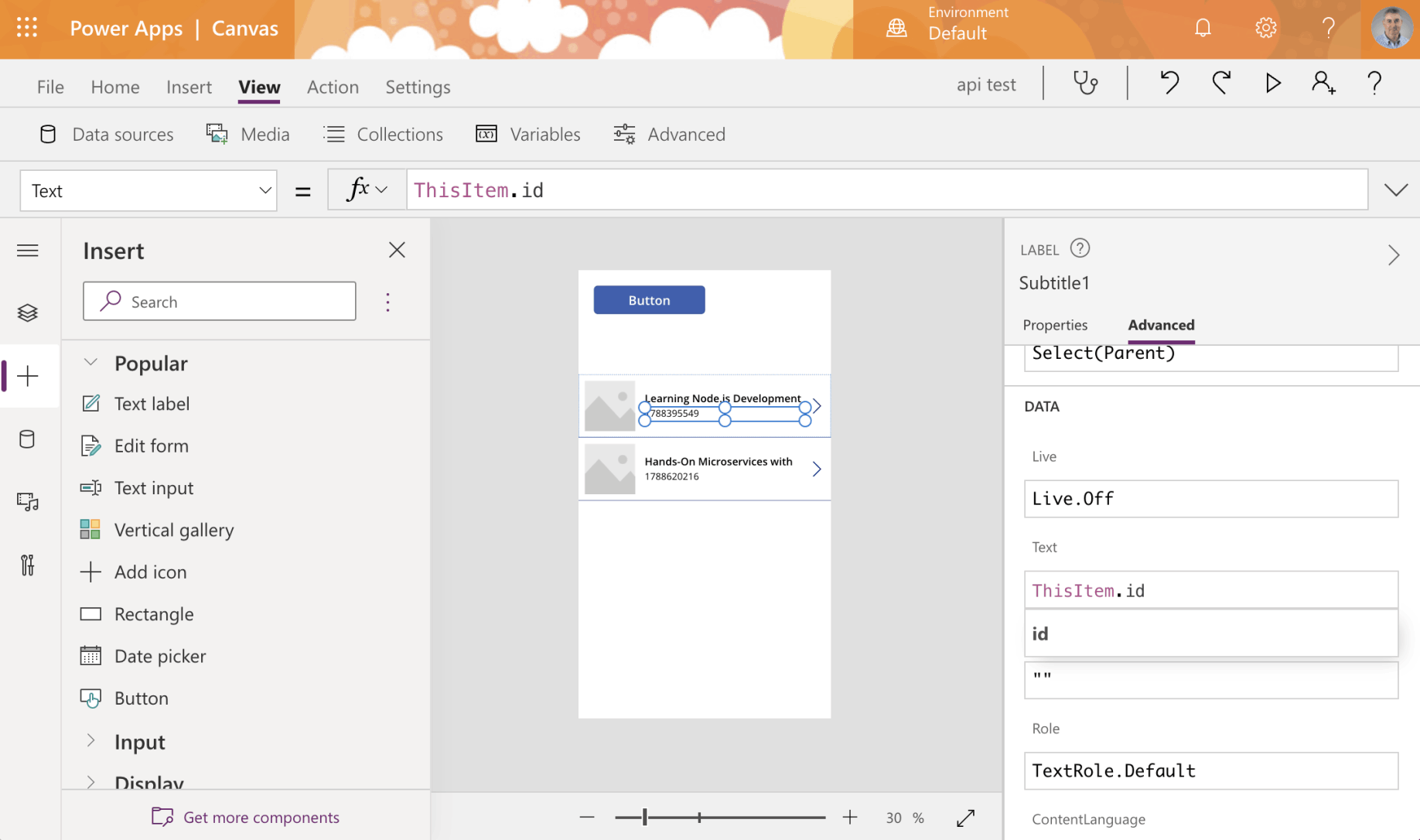The width and height of the screenshot is (1420, 840).
Task: Open the Text property dropdown
Action: coord(148,191)
